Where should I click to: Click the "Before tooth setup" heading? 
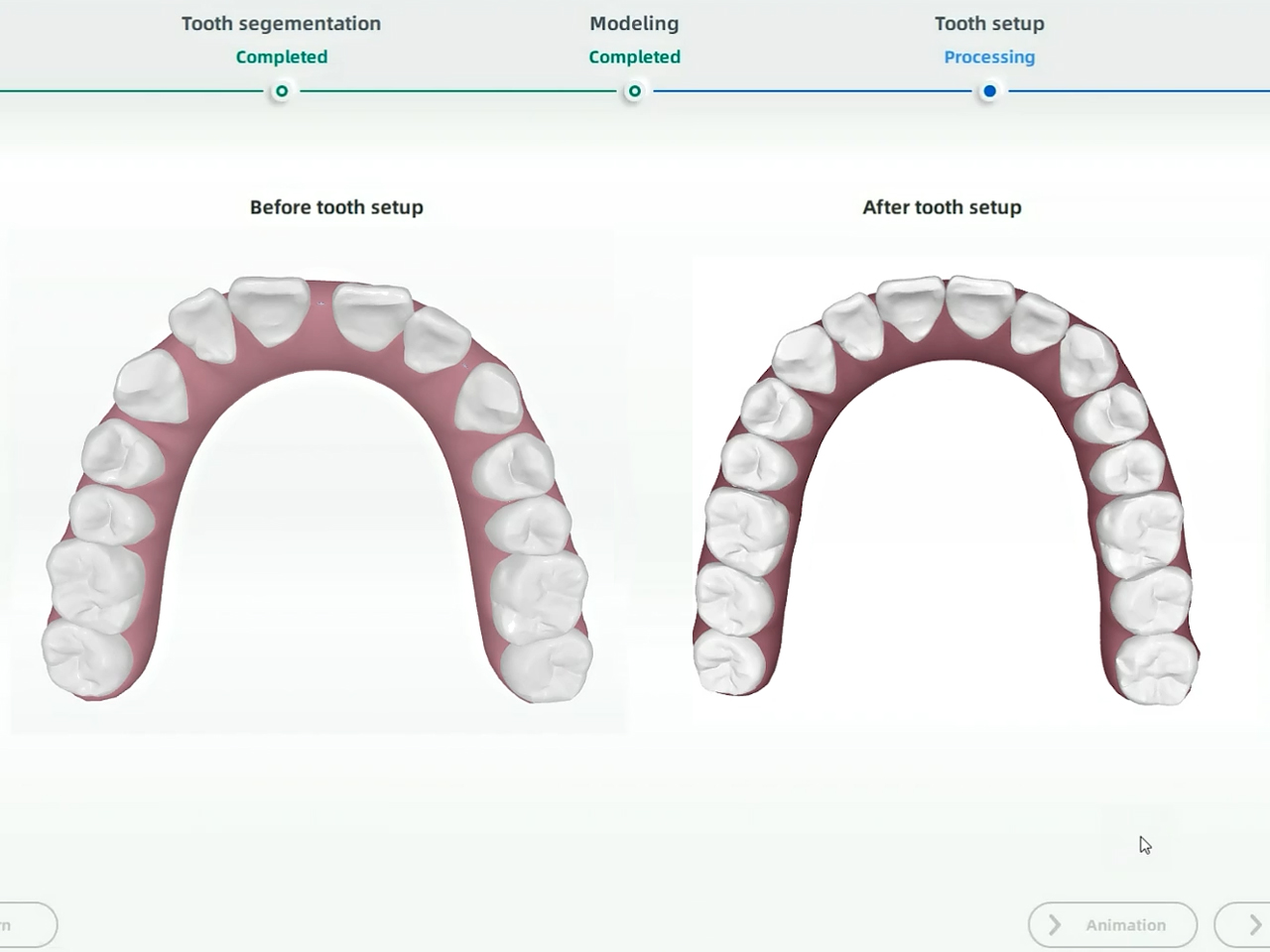pos(336,207)
